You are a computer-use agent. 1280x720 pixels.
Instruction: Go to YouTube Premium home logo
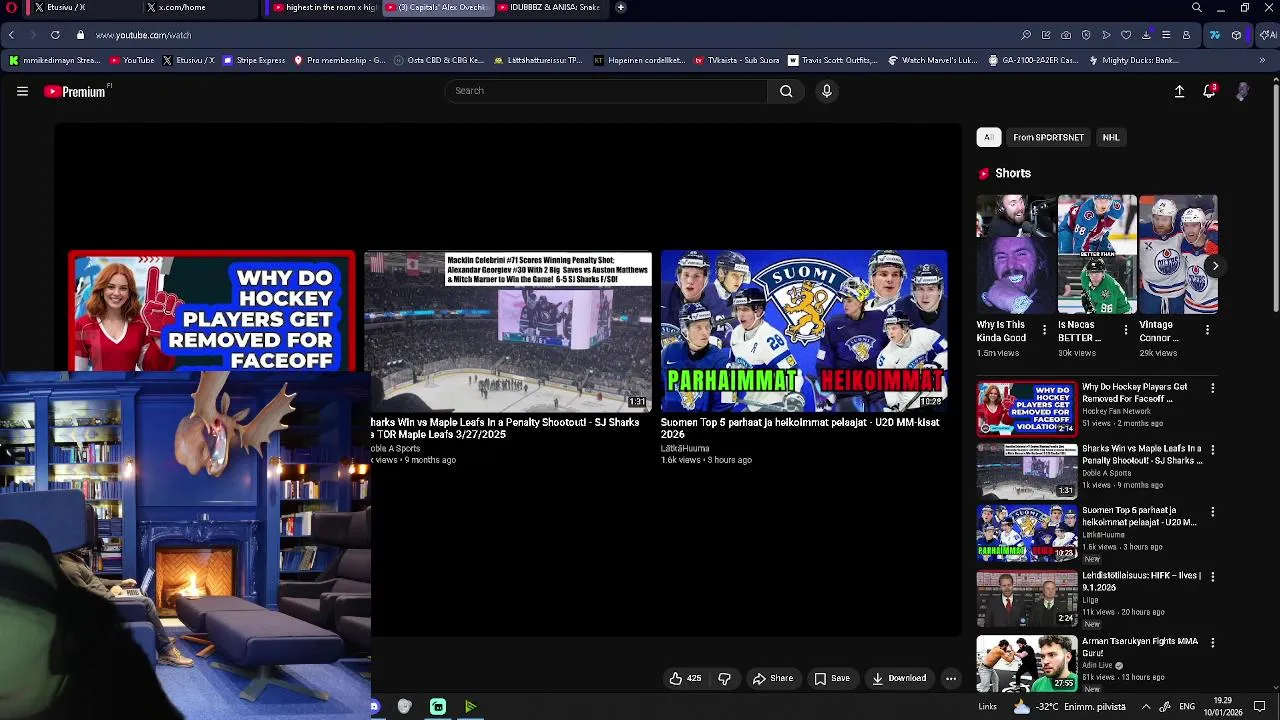pyautogui.click(x=75, y=91)
